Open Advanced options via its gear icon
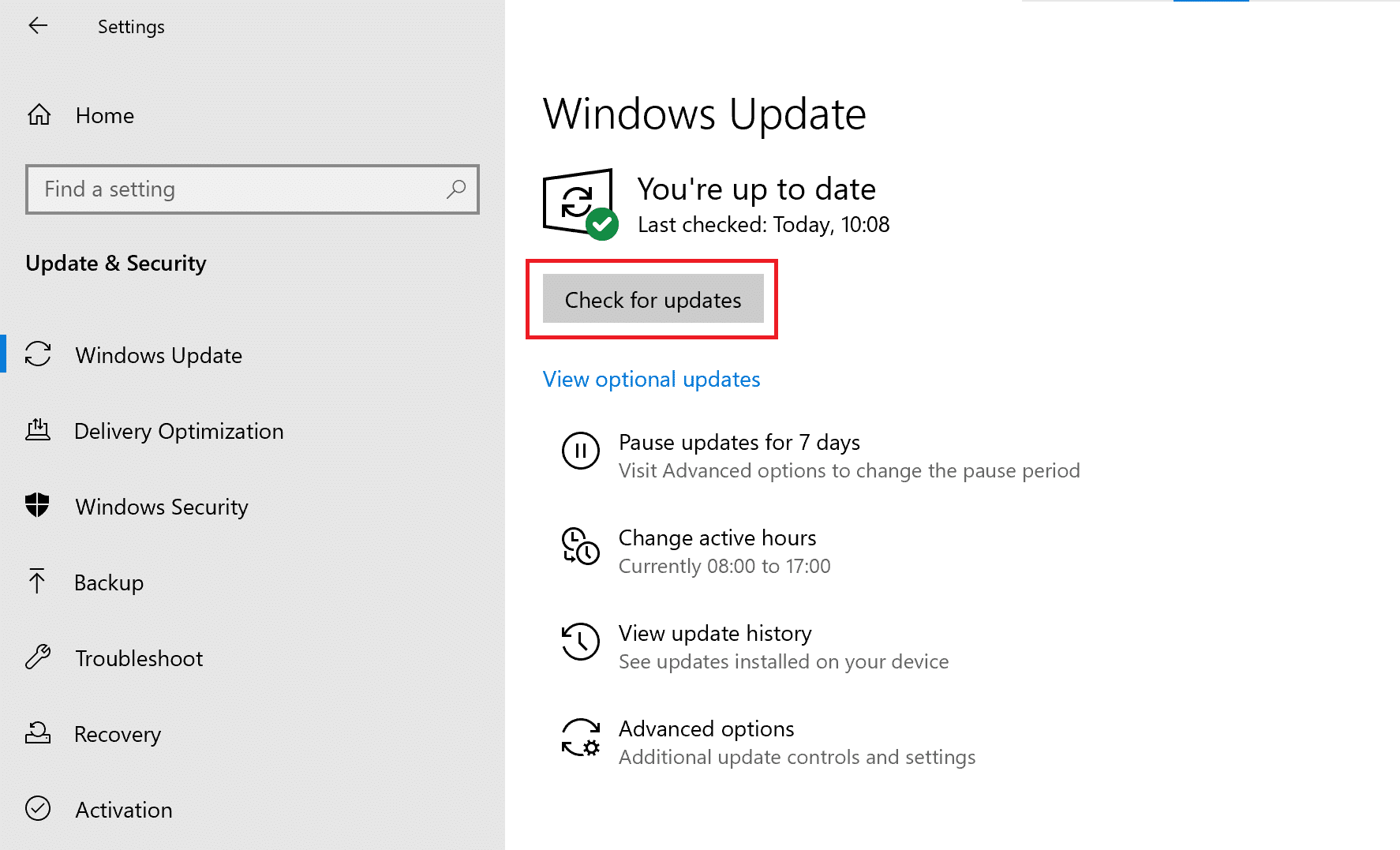The width and height of the screenshot is (1400, 850). pyautogui.click(x=581, y=739)
